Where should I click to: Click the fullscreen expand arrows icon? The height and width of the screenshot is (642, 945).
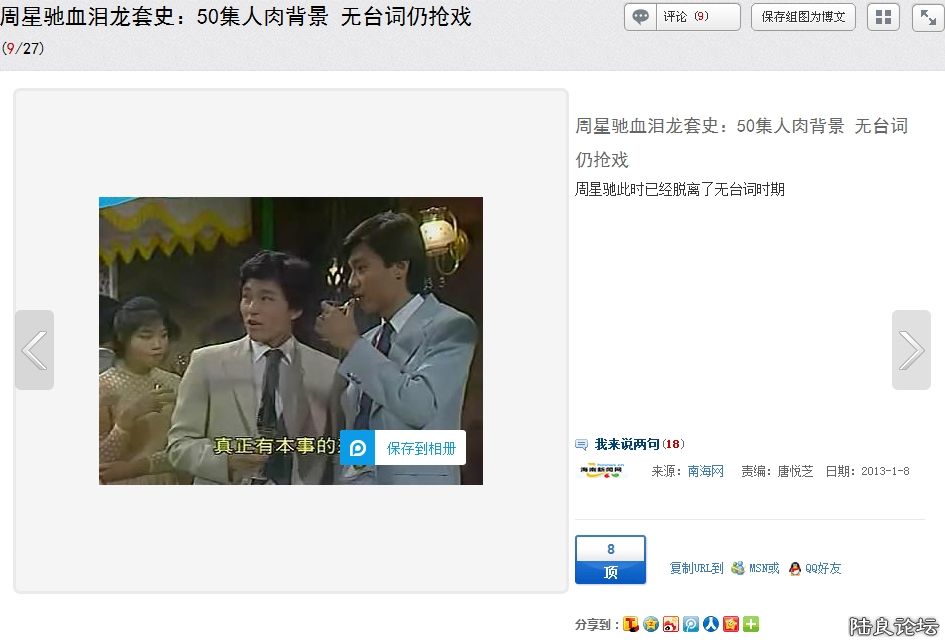[x=927, y=17]
